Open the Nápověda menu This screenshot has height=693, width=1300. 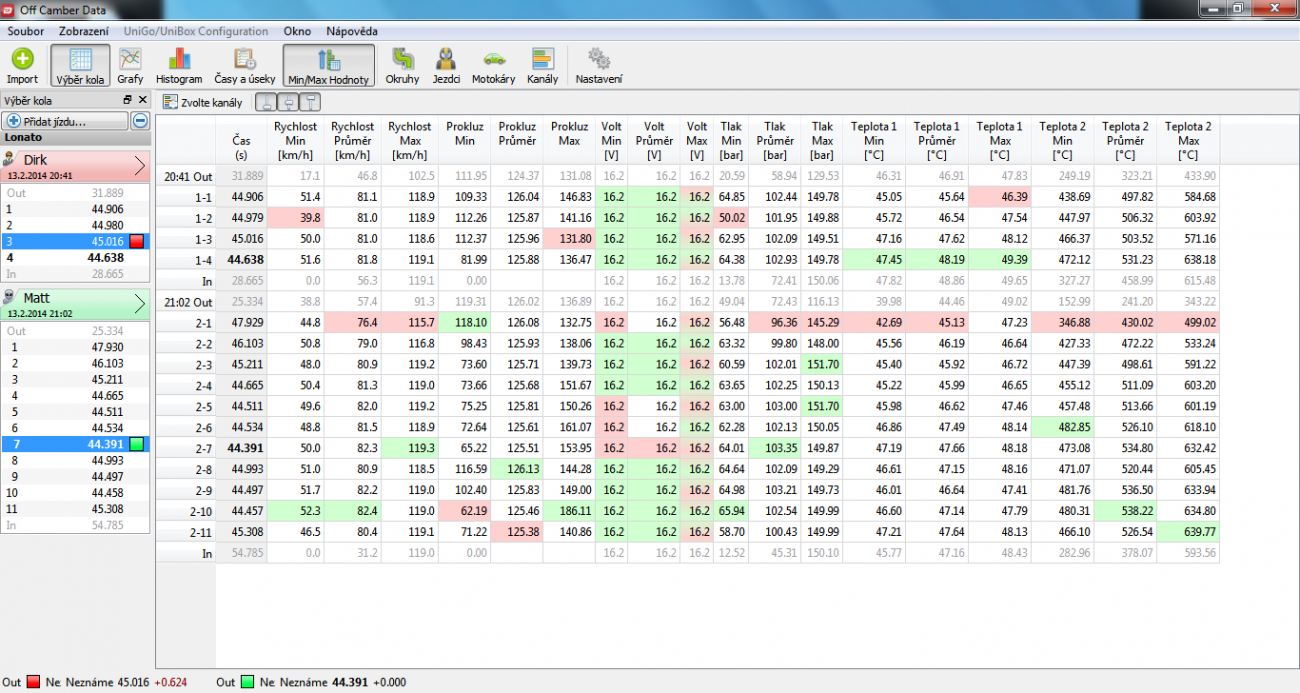click(x=352, y=31)
